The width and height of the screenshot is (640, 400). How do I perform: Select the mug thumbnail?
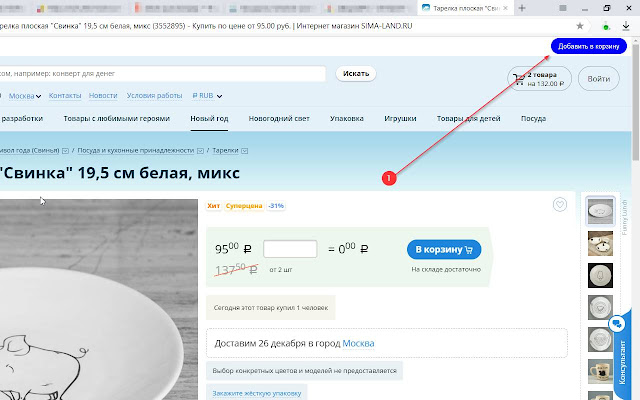pyautogui.click(x=600, y=371)
